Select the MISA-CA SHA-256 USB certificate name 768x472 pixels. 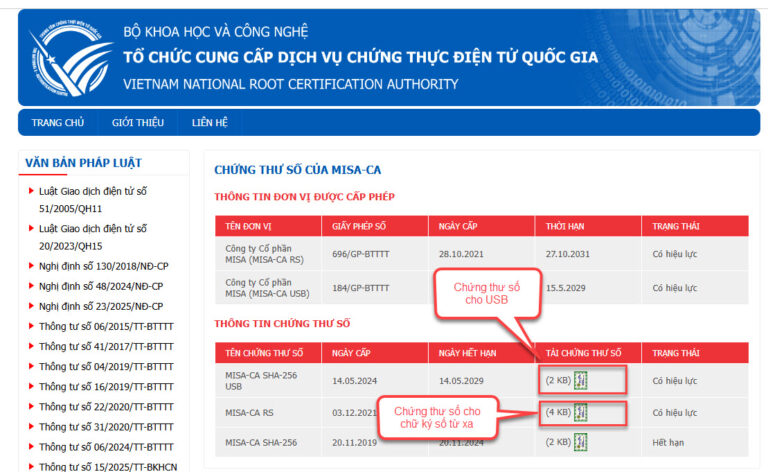coord(261,380)
